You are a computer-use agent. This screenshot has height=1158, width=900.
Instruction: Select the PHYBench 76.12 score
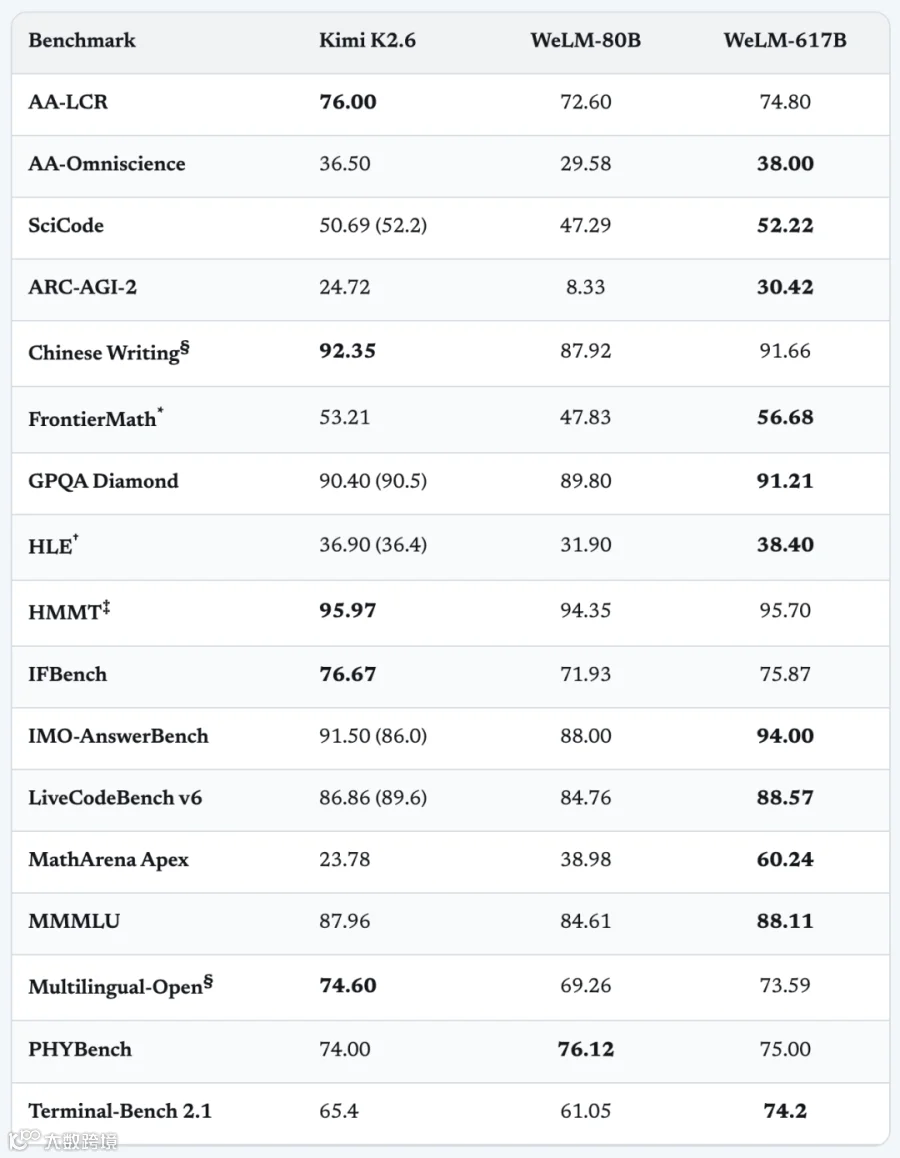(585, 1049)
